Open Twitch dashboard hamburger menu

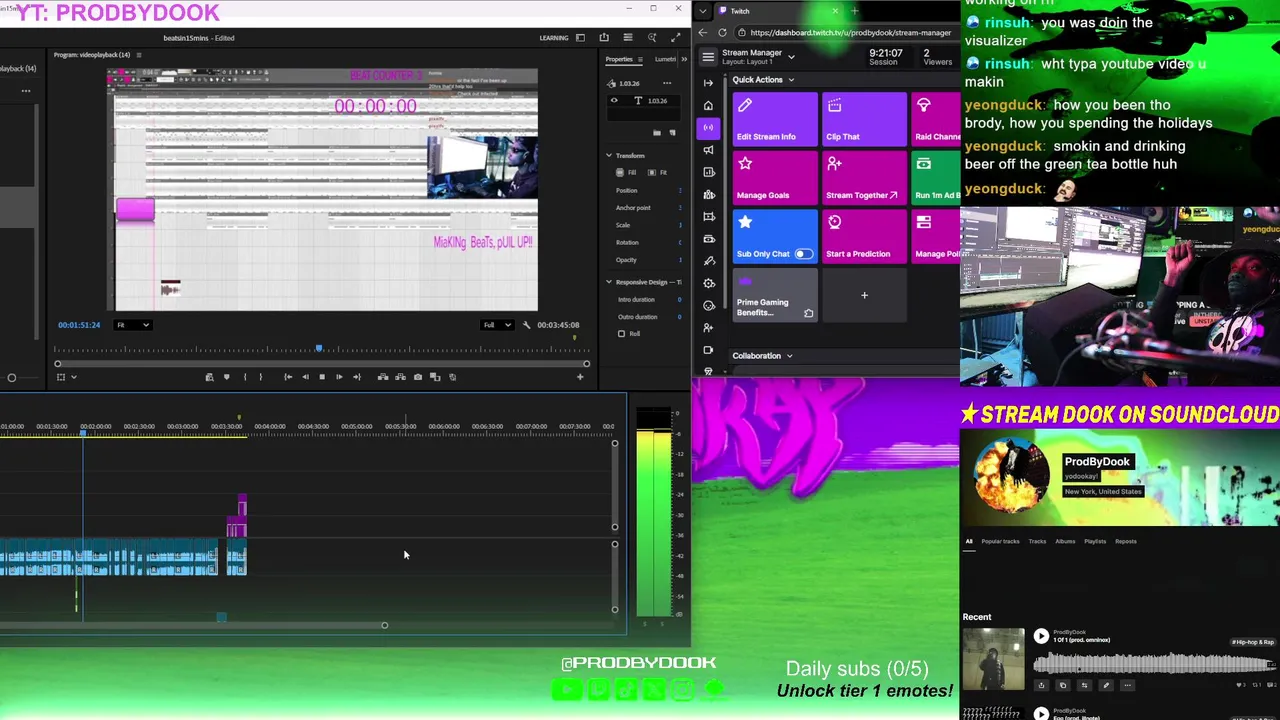[x=708, y=57]
